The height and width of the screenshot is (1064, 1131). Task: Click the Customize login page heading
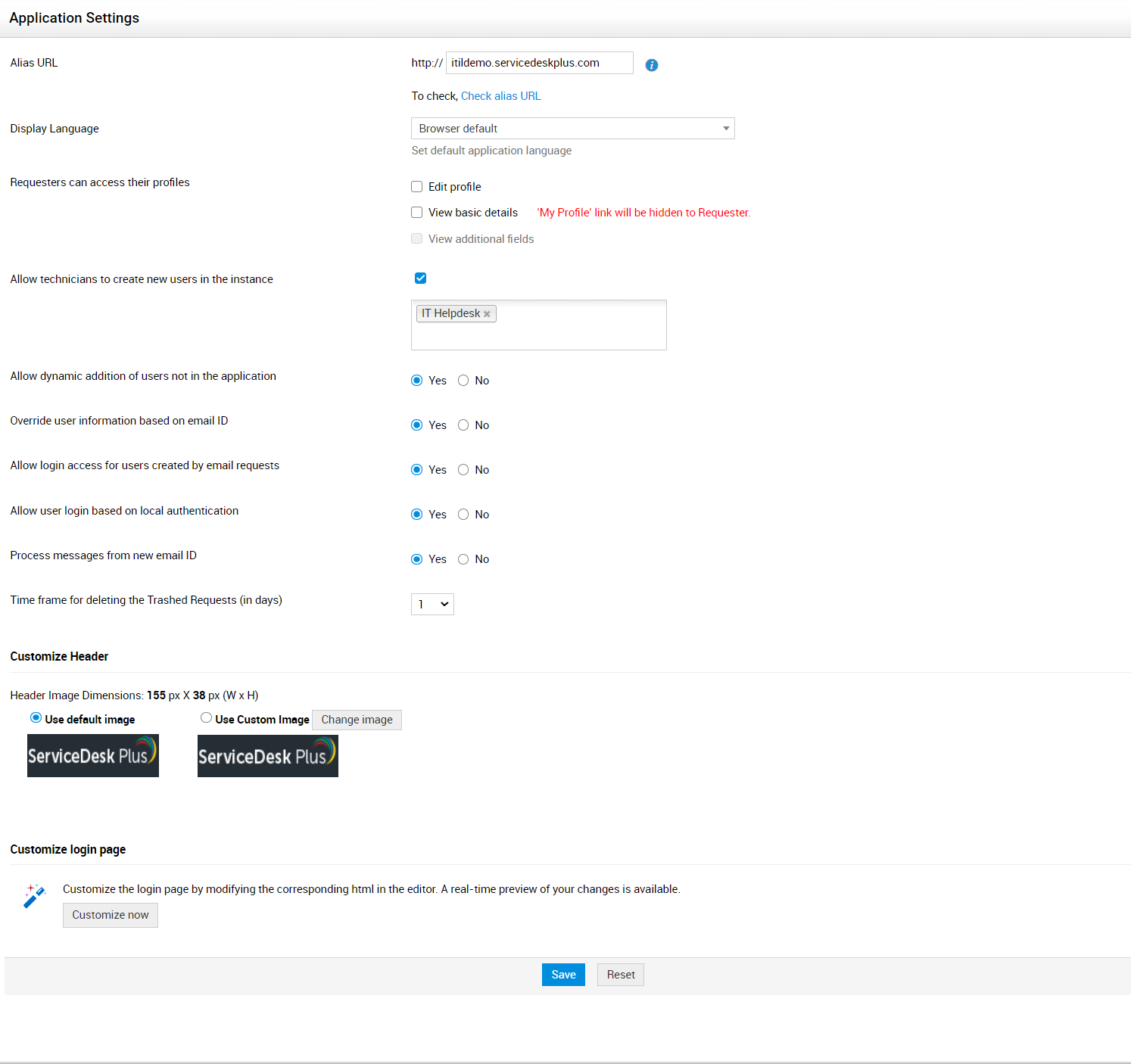point(68,849)
